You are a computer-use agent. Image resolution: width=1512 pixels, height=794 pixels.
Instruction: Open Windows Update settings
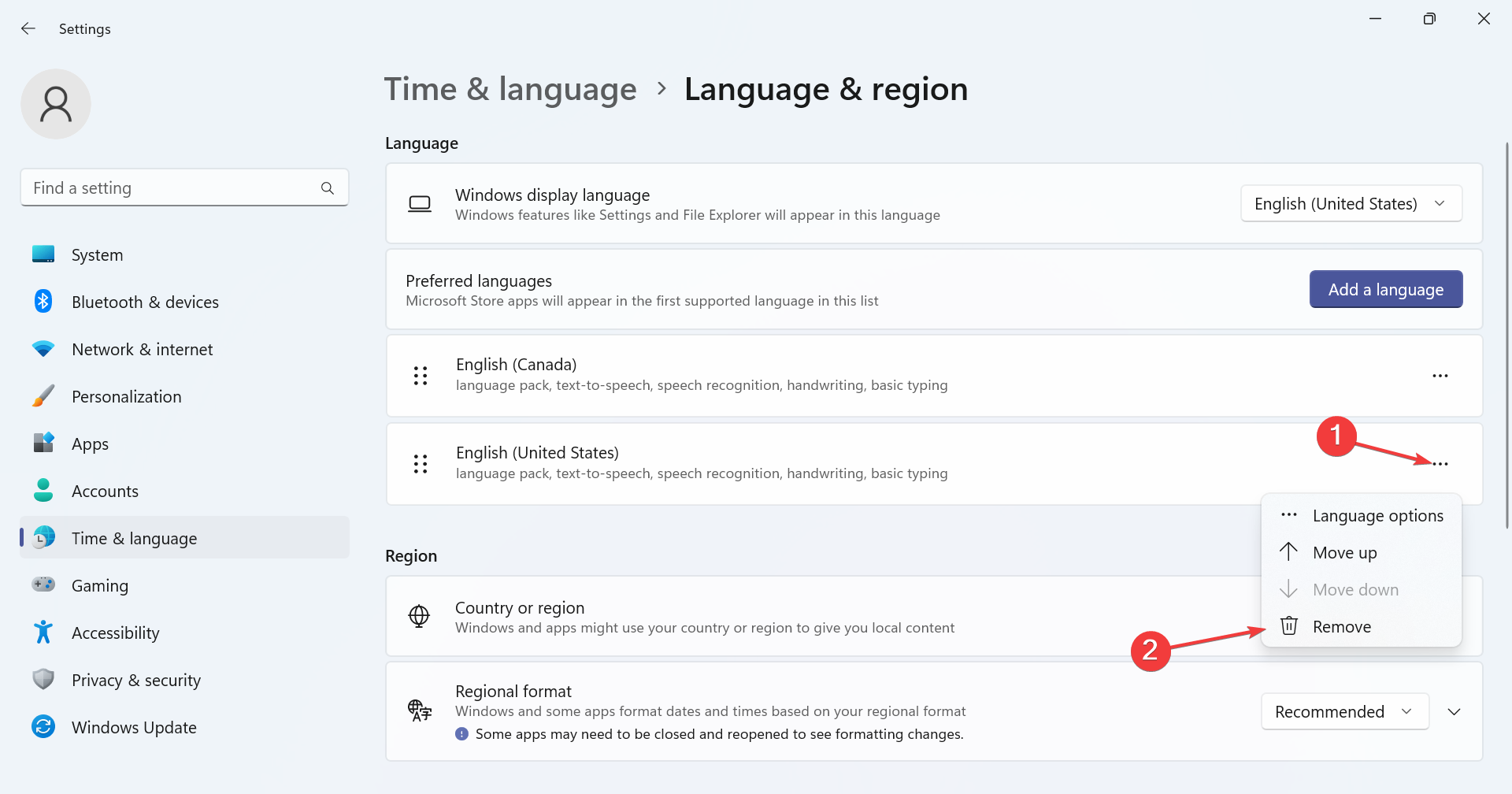coord(184,727)
